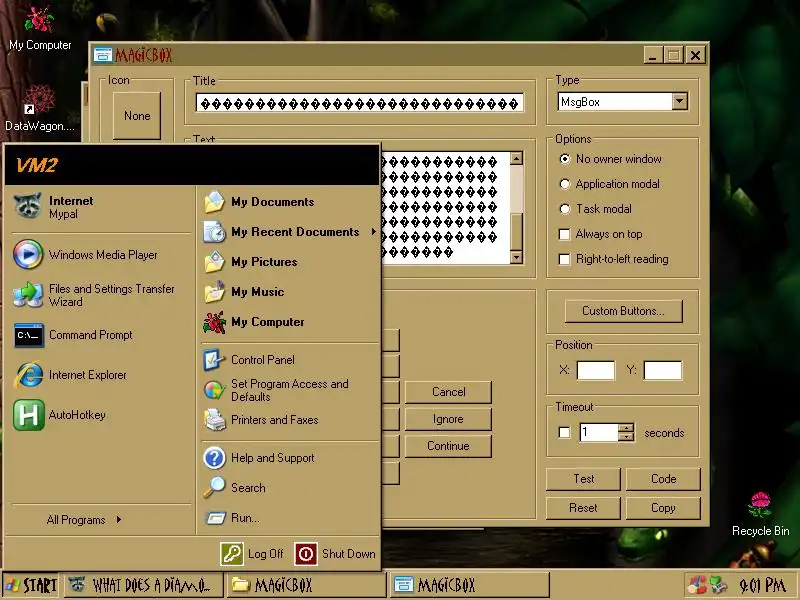
Task: Click the Position Y input field
Action: point(663,370)
